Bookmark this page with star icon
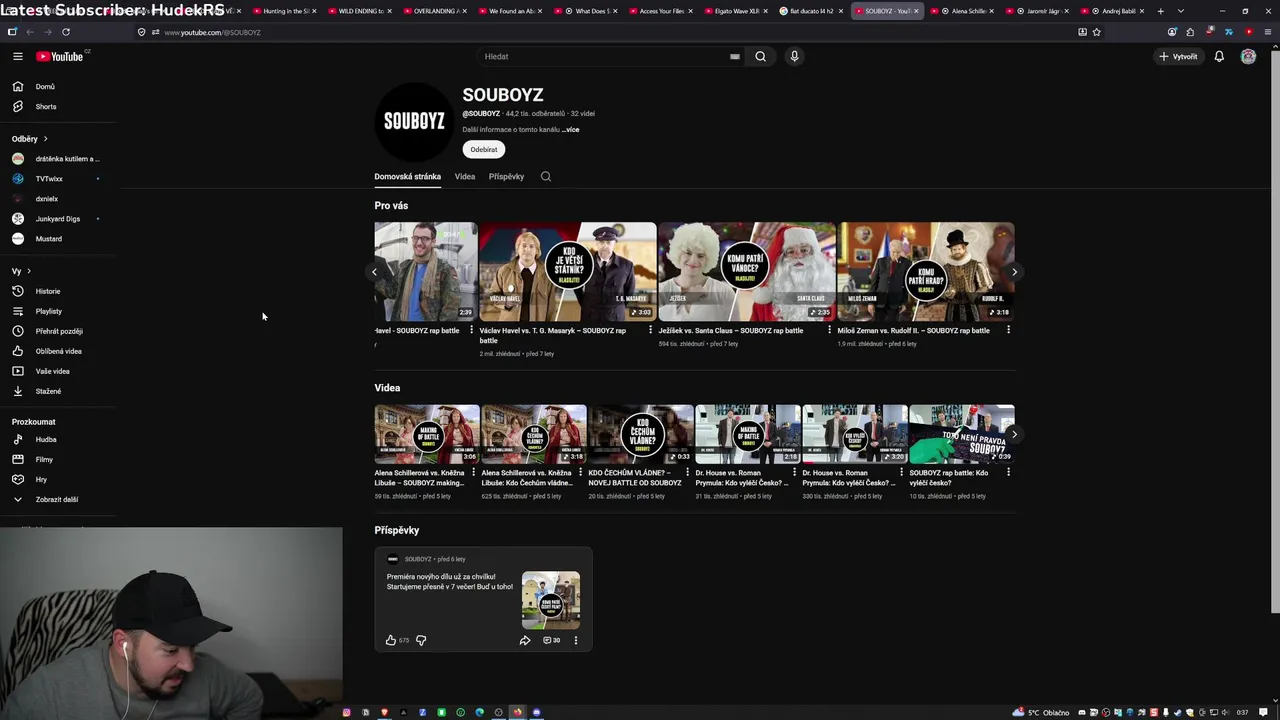Viewport: 1280px width, 720px height. [x=1097, y=32]
